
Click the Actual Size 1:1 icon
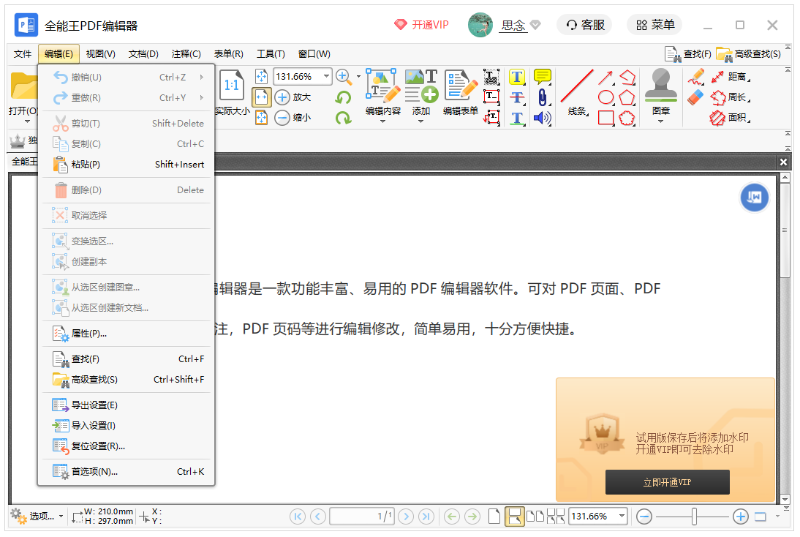point(232,85)
